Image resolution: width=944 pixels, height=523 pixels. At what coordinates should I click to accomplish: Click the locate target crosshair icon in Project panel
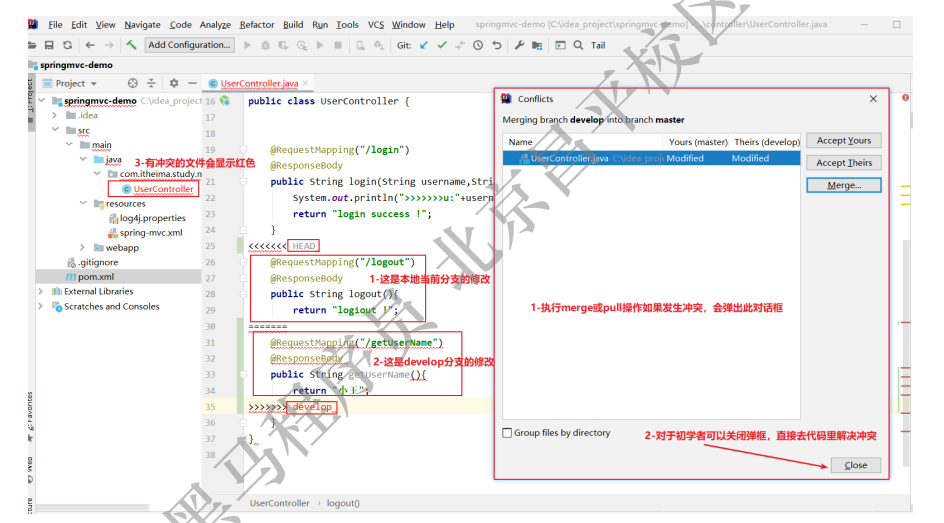coord(132,83)
